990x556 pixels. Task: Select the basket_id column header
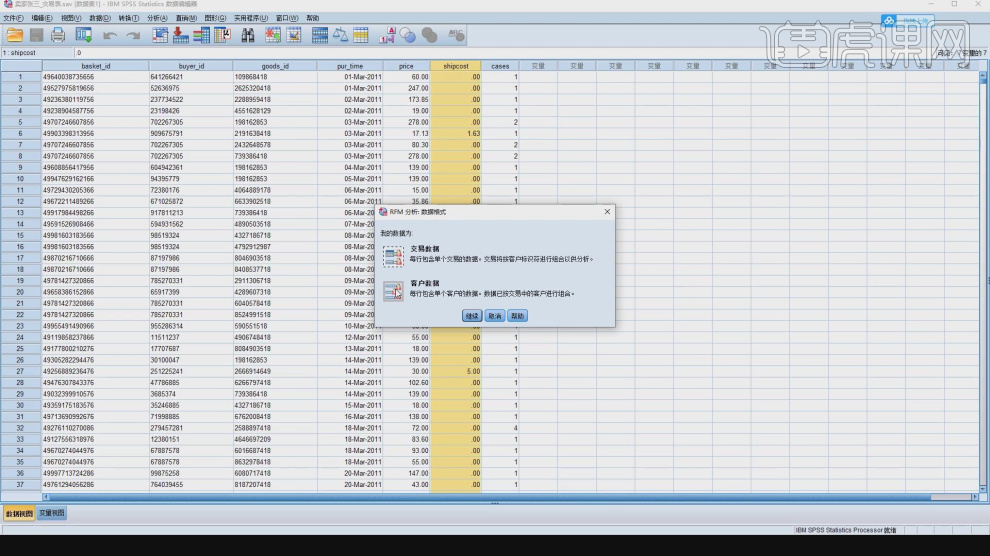(95, 66)
